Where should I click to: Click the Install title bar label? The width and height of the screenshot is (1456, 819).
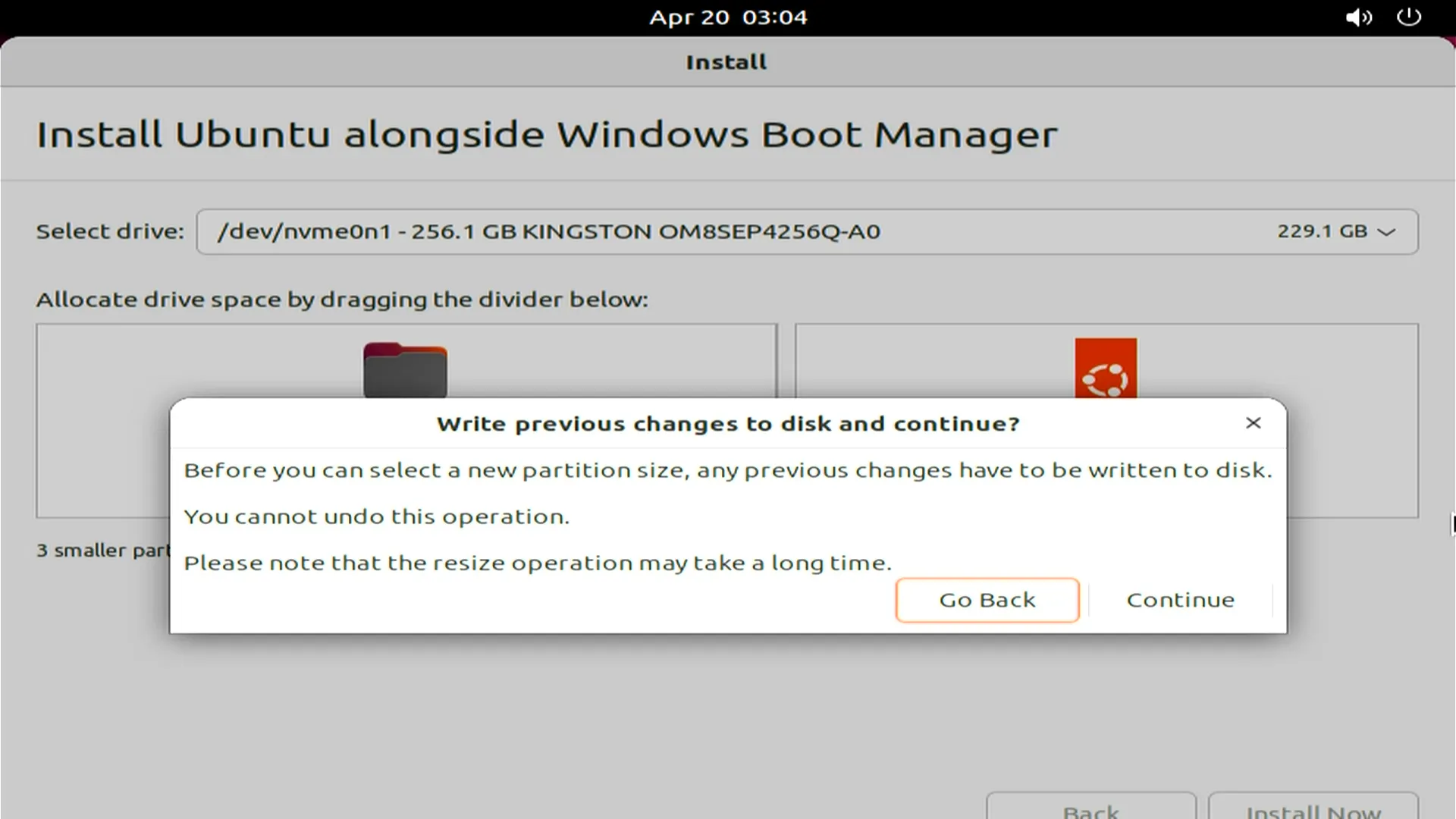tap(726, 61)
